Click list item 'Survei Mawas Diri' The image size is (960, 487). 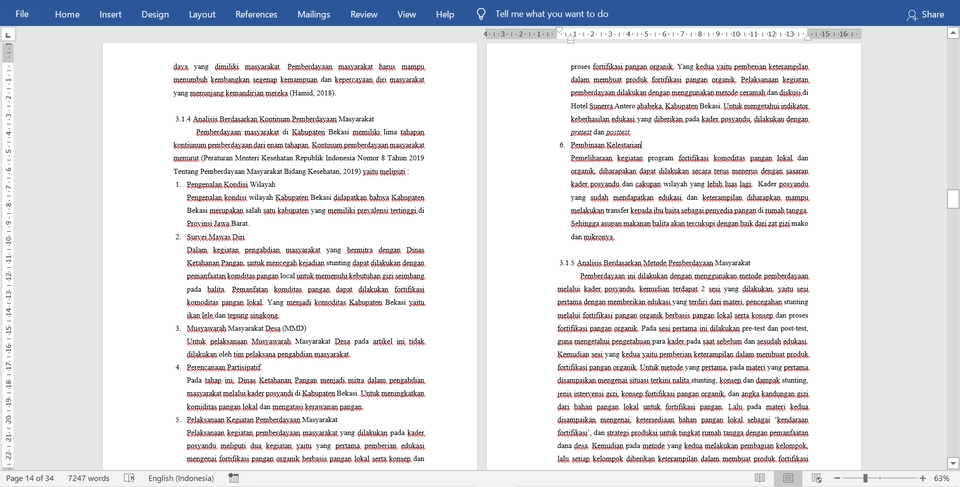pos(216,237)
